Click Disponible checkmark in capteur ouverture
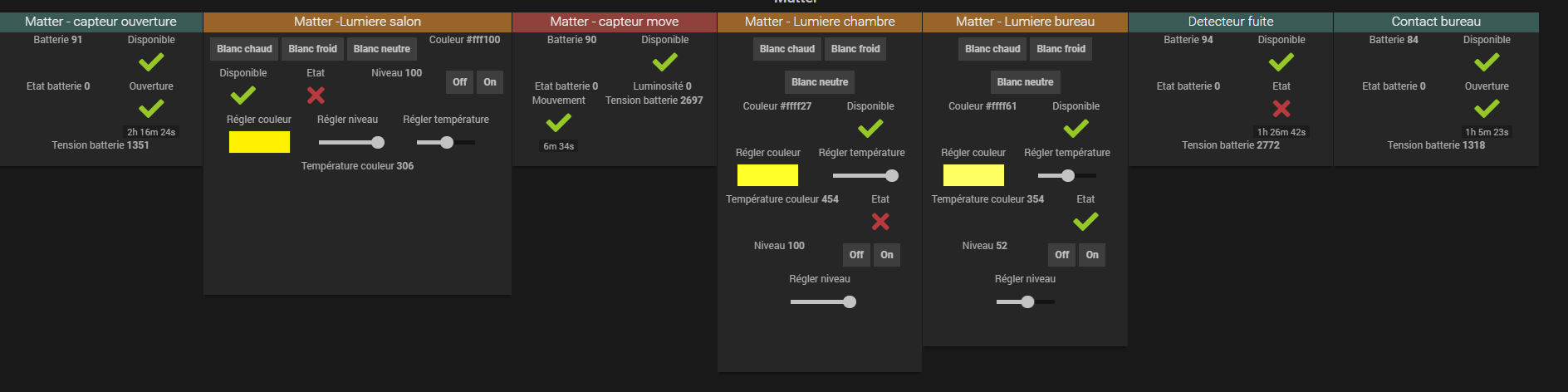 click(x=151, y=62)
